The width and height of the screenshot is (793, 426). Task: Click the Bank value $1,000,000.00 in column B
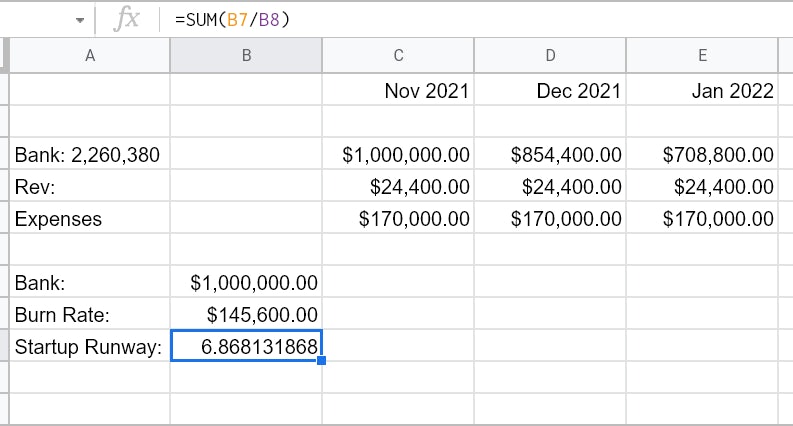(246, 283)
